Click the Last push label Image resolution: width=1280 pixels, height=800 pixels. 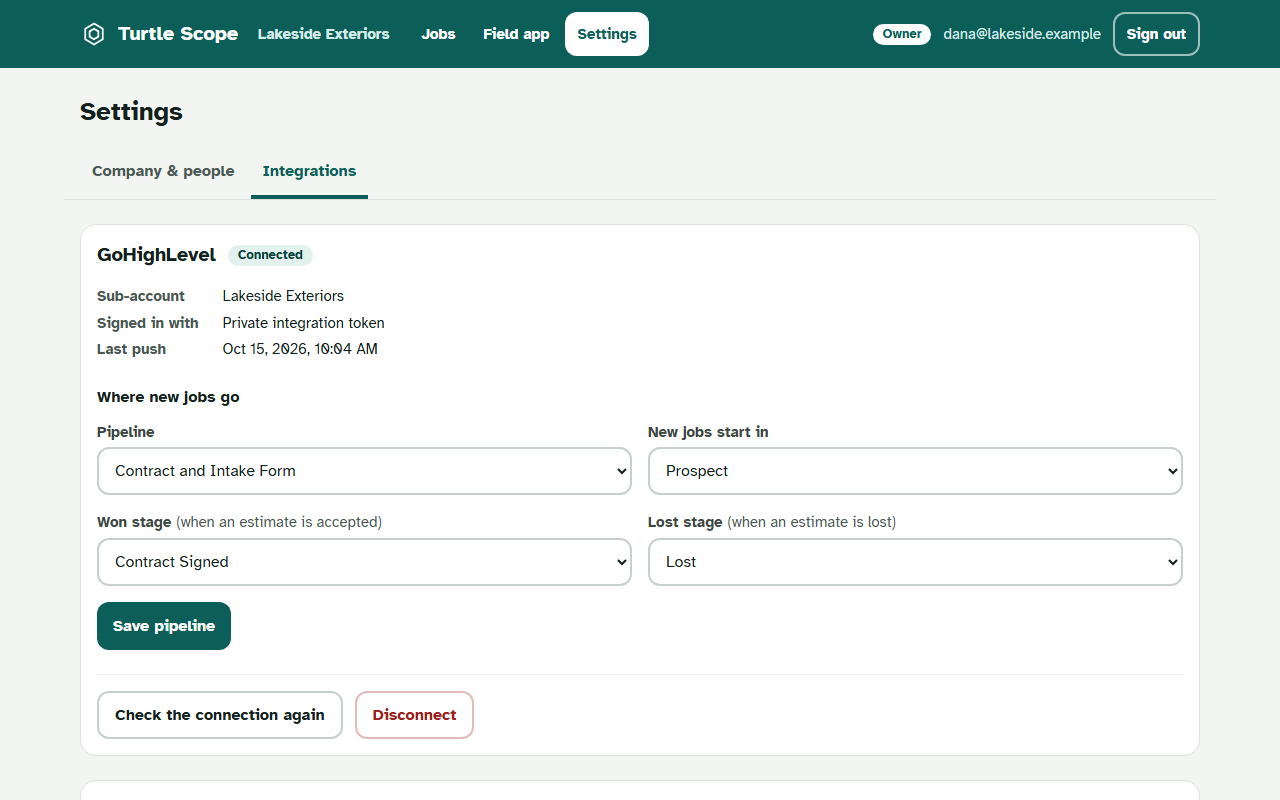pyautogui.click(x=132, y=349)
